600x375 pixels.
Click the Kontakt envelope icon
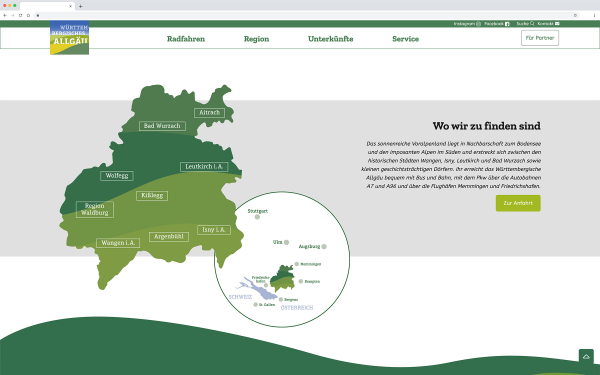click(x=557, y=24)
